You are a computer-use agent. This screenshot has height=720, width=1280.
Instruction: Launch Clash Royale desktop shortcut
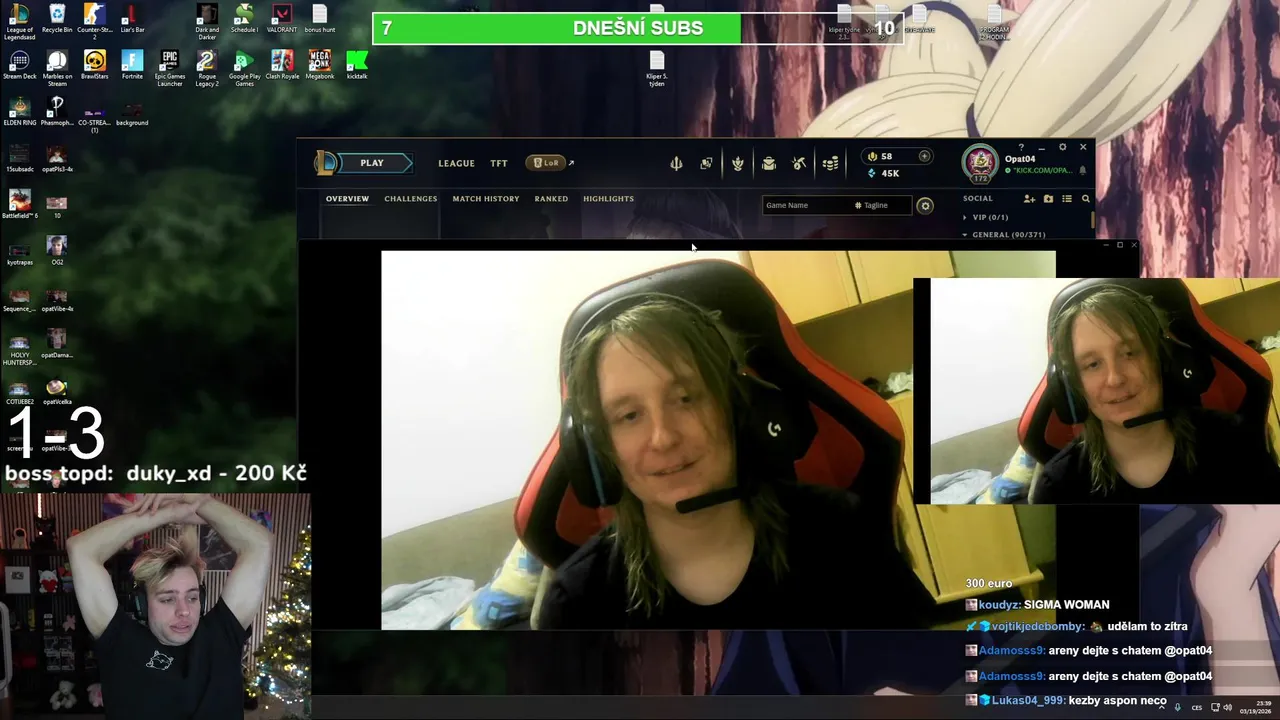pos(282,65)
